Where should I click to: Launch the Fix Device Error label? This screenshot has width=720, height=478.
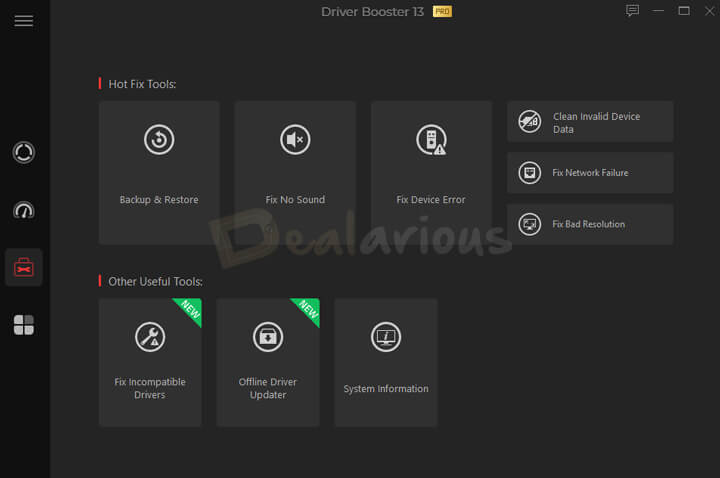pyautogui.click(x=431, y=200)
